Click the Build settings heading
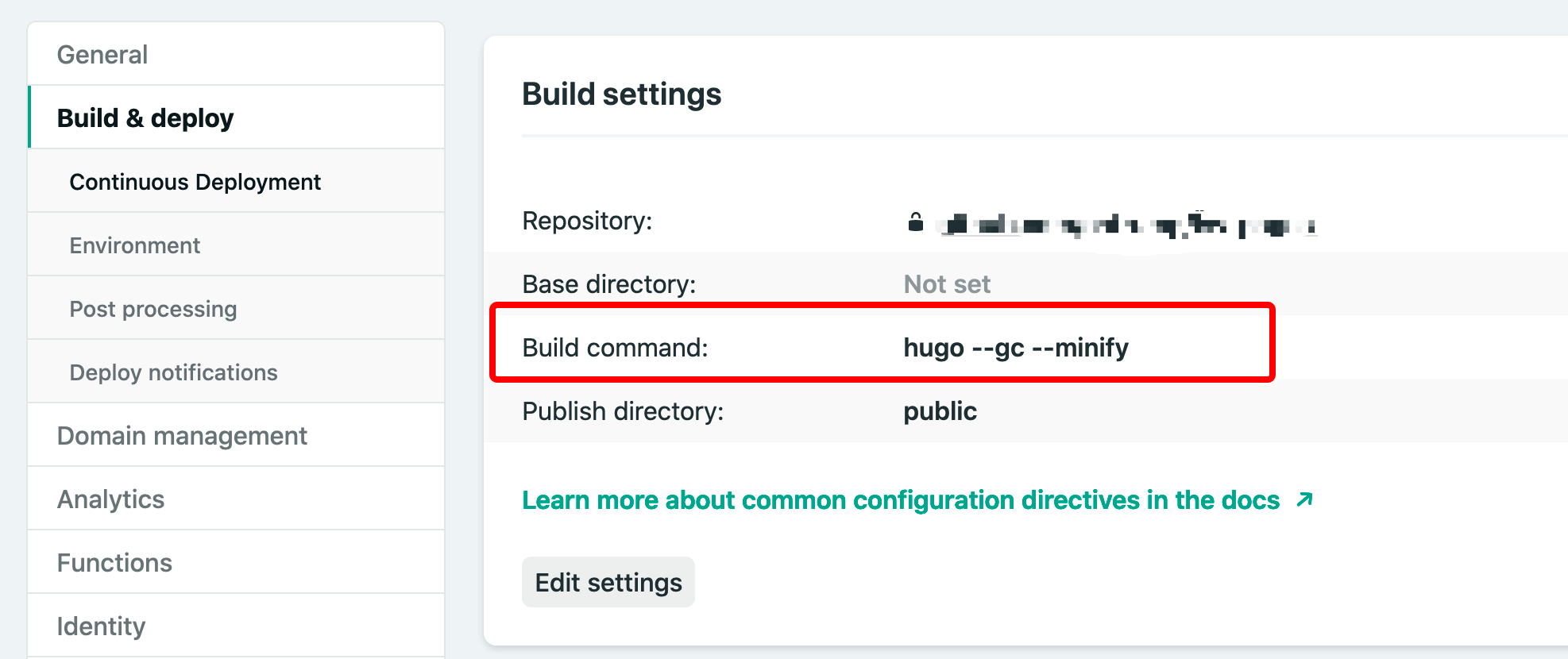The height and width of the screenshot is (659, 1568). point(622,94)
